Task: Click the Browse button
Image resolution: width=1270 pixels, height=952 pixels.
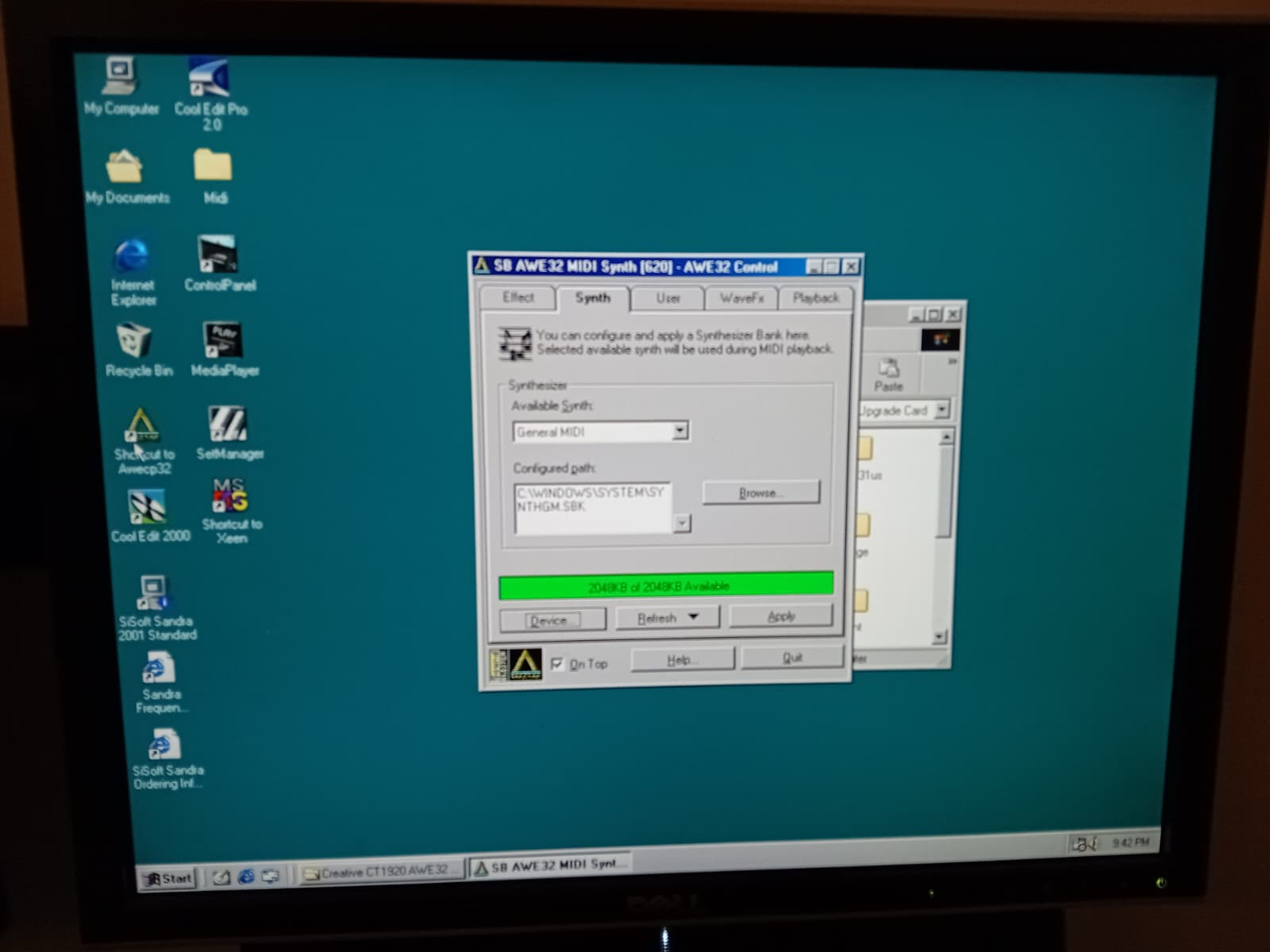Action: click(760, 493)
